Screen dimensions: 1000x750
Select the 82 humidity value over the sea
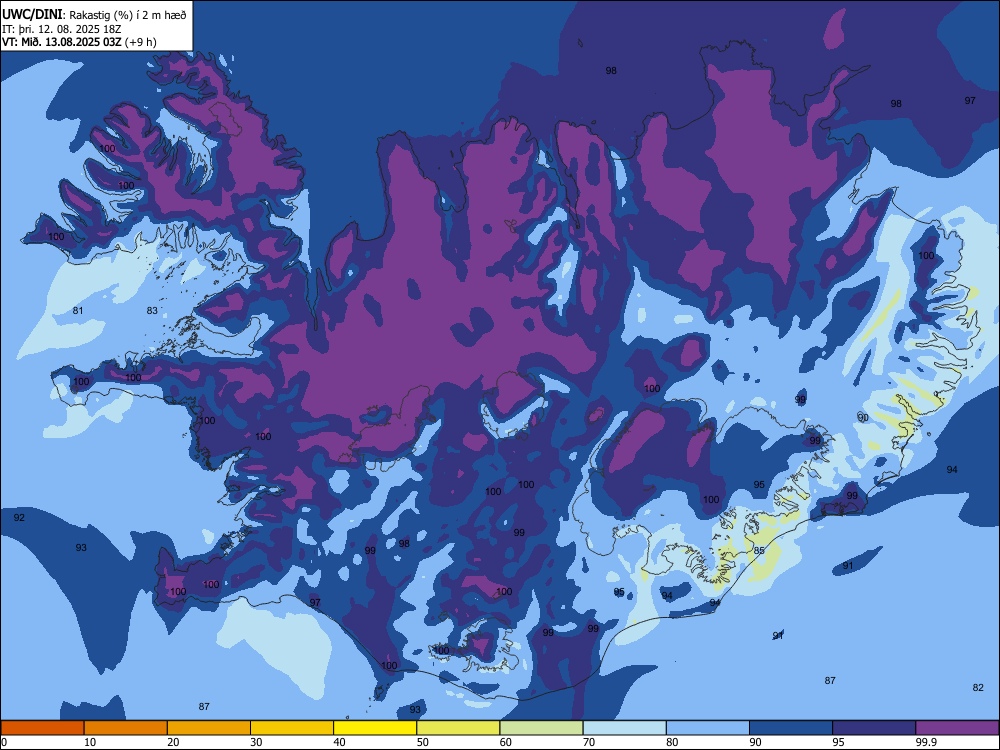pyautogui.click(x=978, y=687)
